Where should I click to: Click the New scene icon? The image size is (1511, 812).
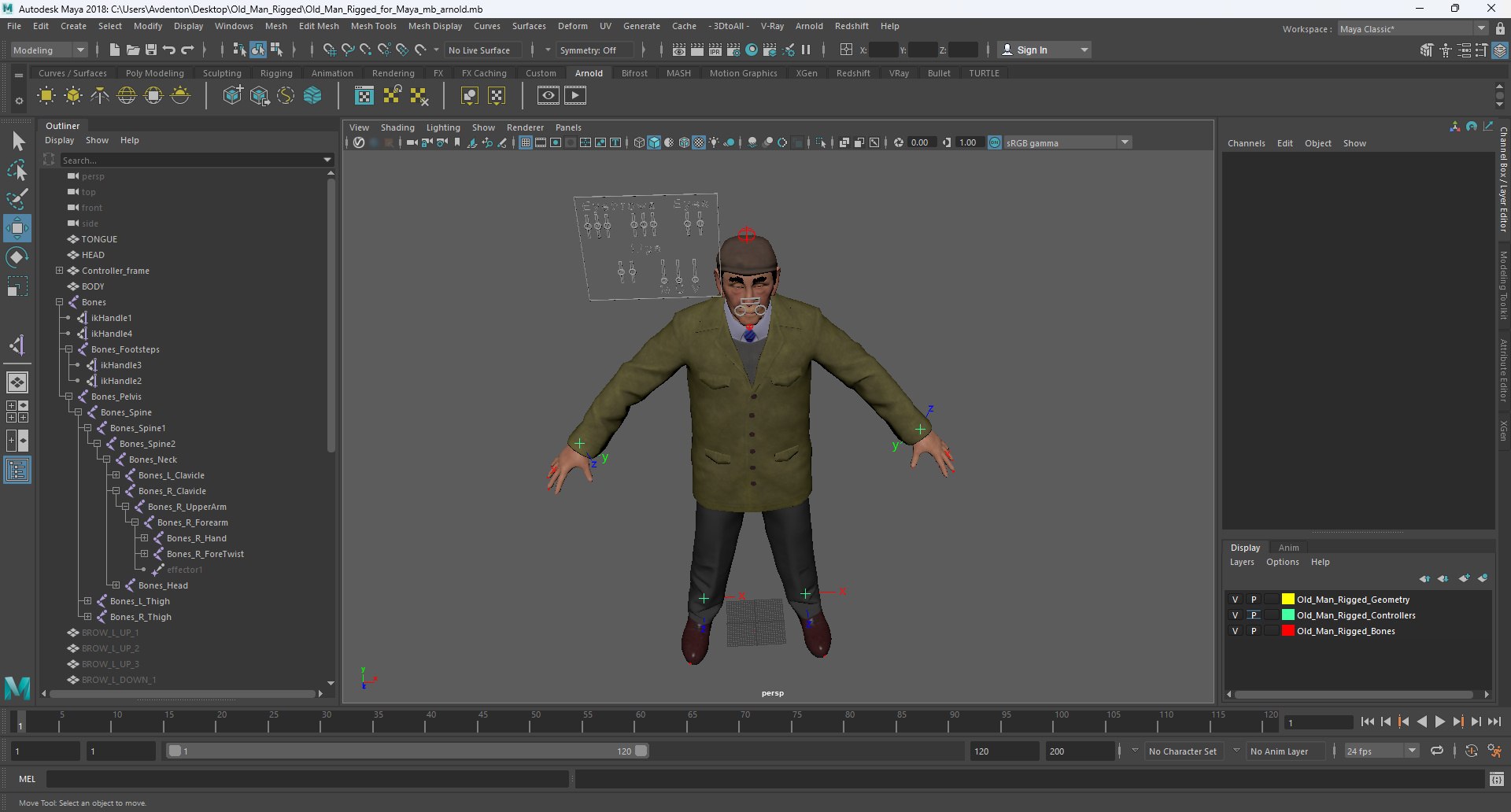114,50
